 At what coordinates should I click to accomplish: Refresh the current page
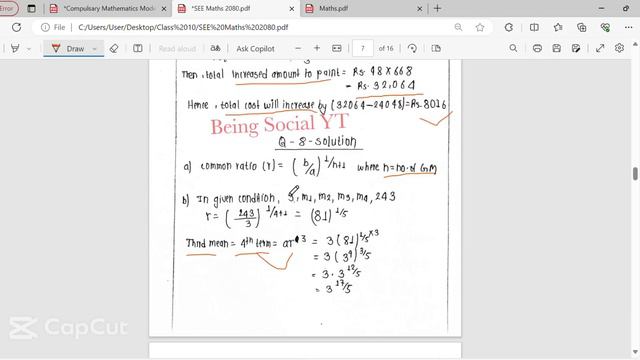coord(16,27)
